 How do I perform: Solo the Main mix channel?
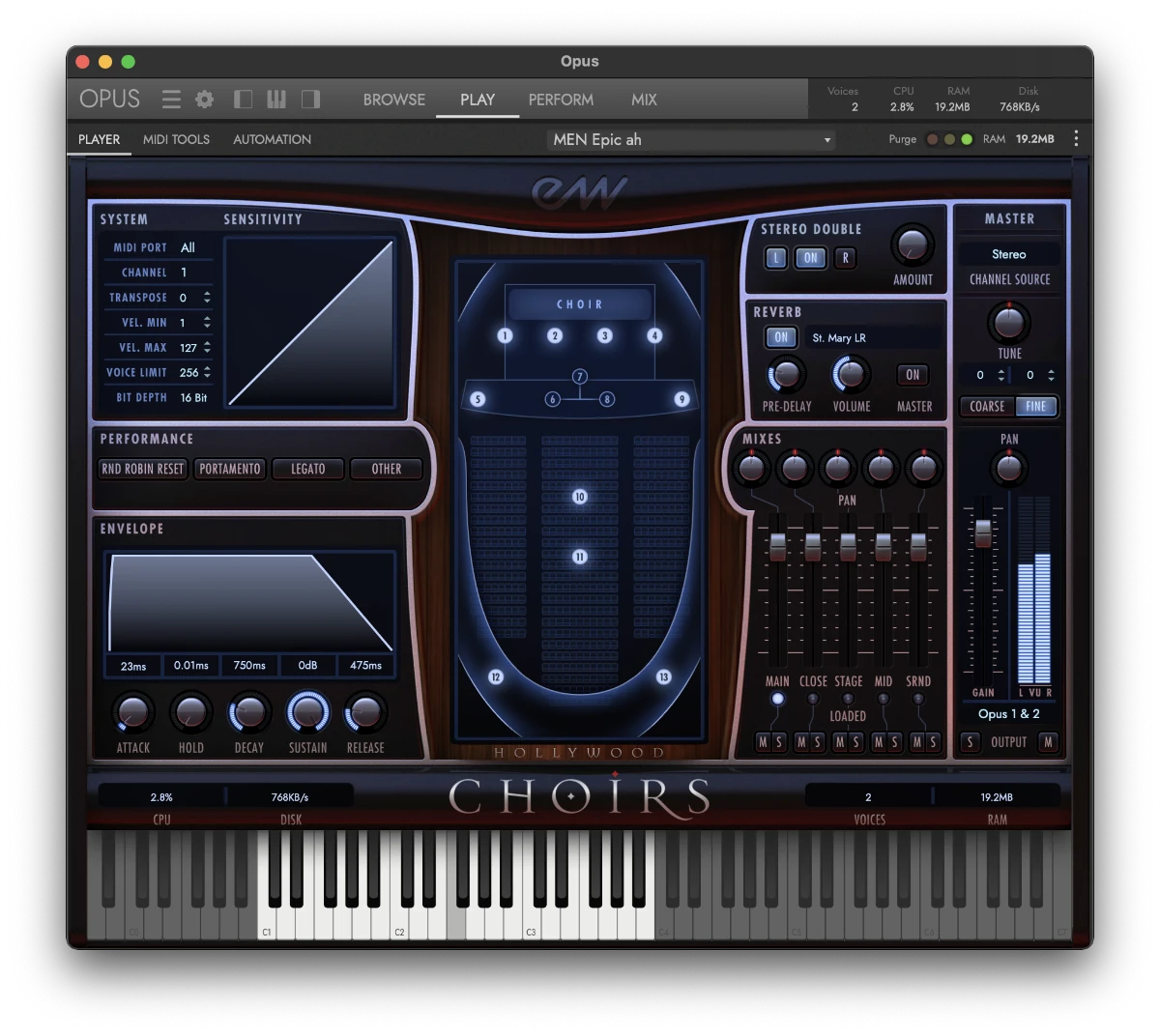coord(781,742)
